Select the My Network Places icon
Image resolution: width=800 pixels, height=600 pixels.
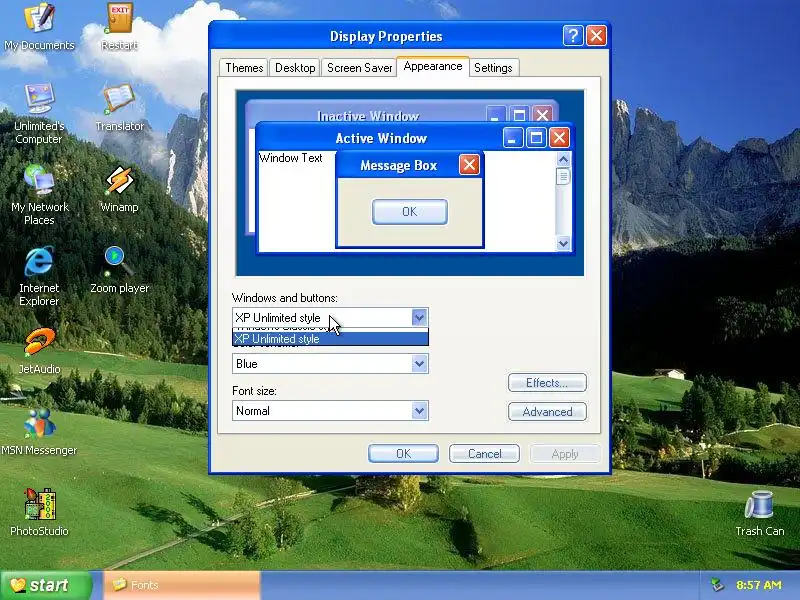click(39, 195)
